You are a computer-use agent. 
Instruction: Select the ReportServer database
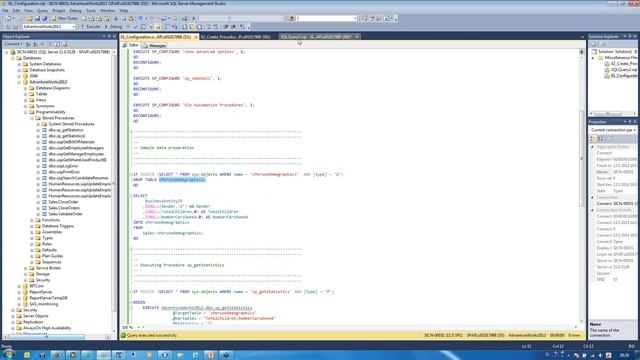(41, 292)
